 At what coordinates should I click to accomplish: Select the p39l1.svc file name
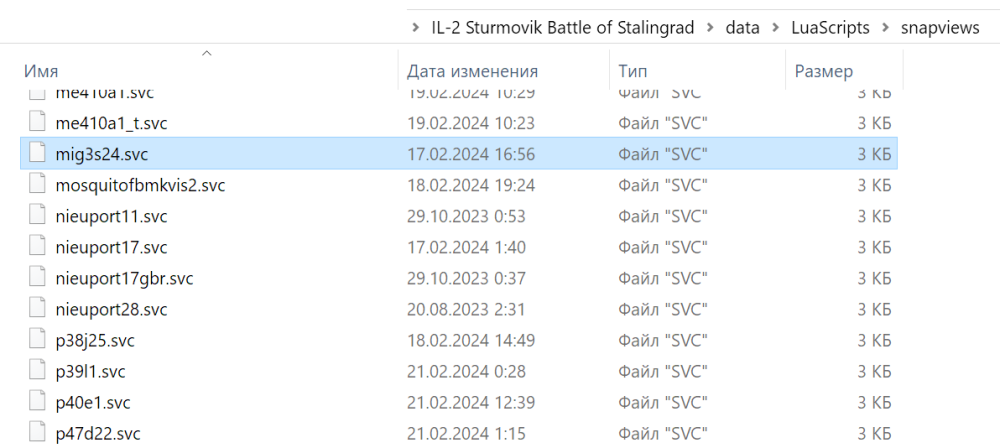tap(91, 371)
